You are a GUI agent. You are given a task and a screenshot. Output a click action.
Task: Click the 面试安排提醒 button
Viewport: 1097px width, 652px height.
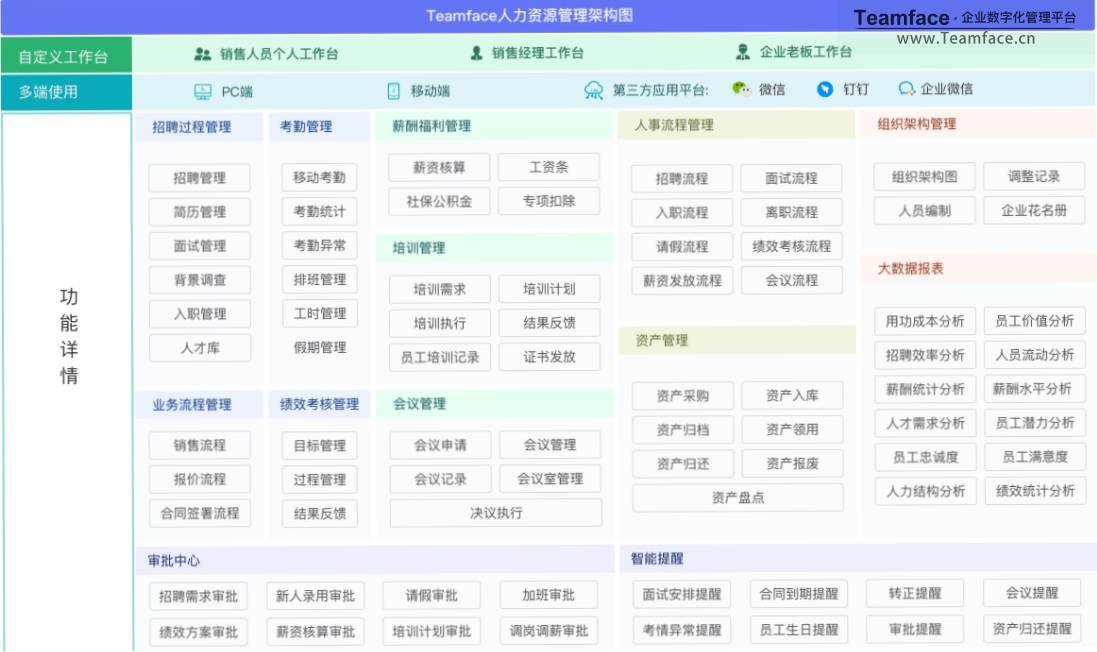coord(681,595)
